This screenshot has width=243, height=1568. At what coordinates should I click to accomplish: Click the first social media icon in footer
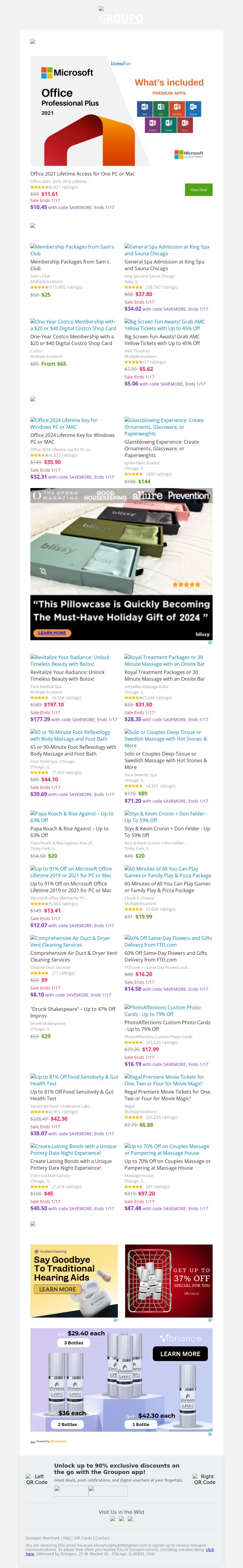(112, 1519)
